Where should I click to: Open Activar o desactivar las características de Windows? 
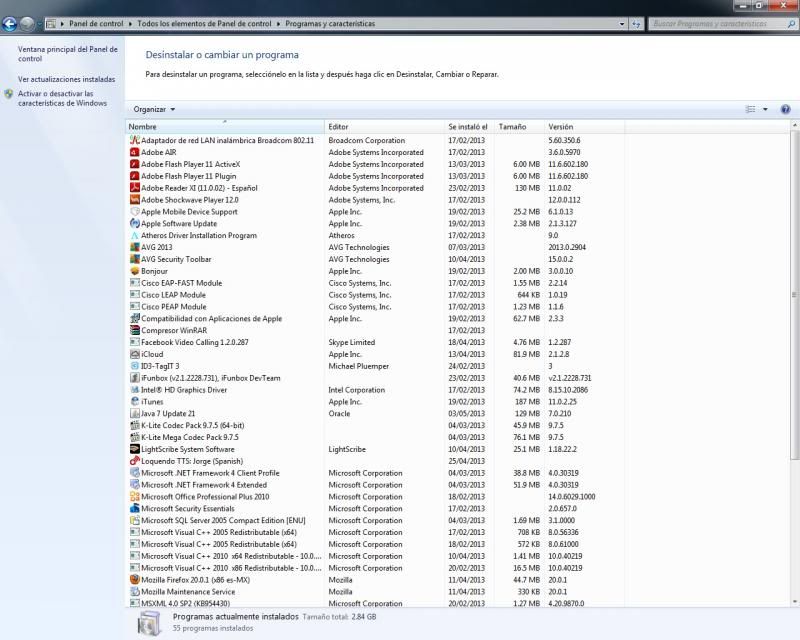point(62,99)
